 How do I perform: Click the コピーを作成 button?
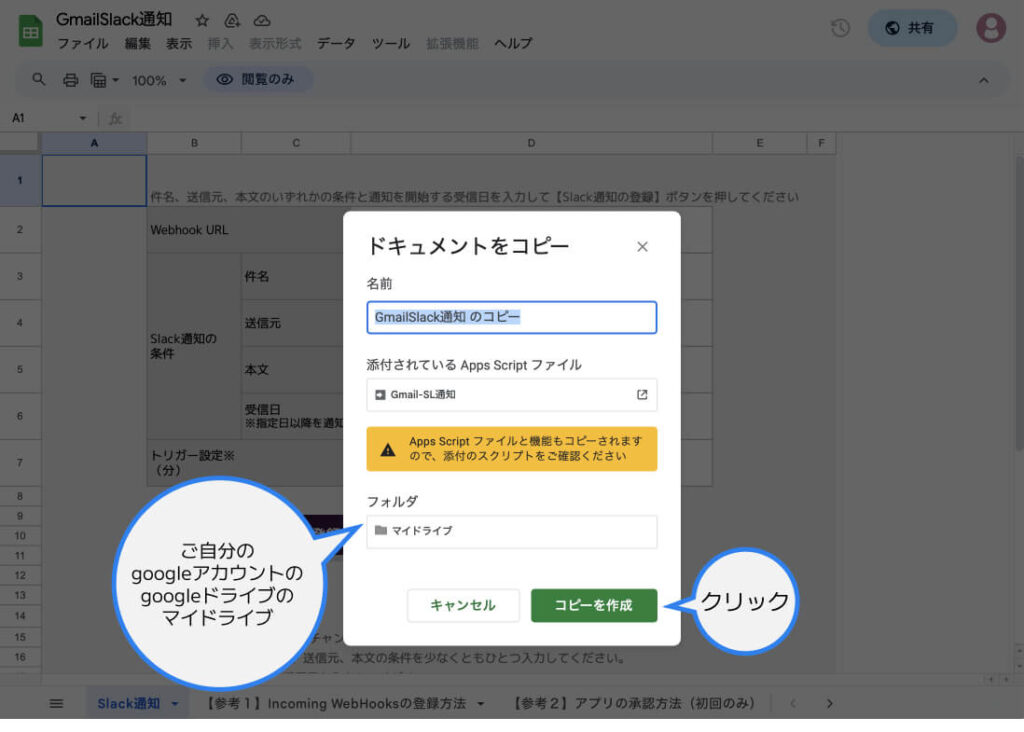[x=594, y=605]
